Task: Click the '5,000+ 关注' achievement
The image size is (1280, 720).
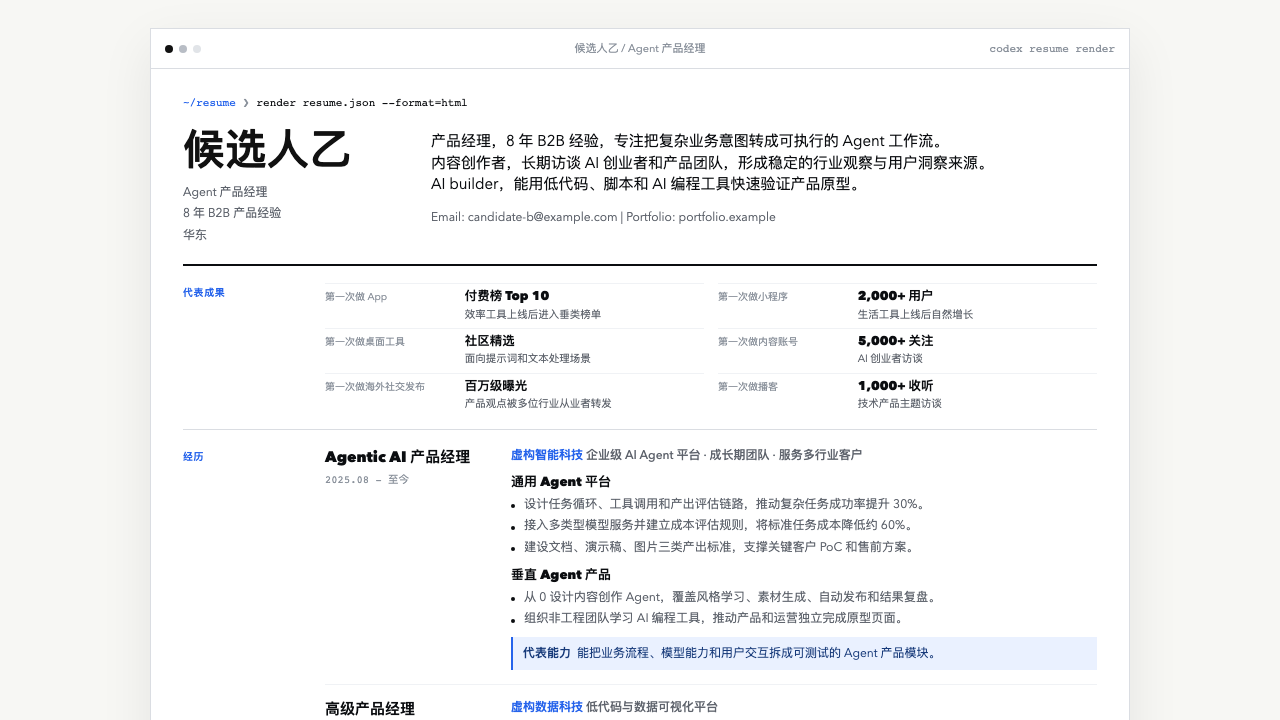Action: 895,341
